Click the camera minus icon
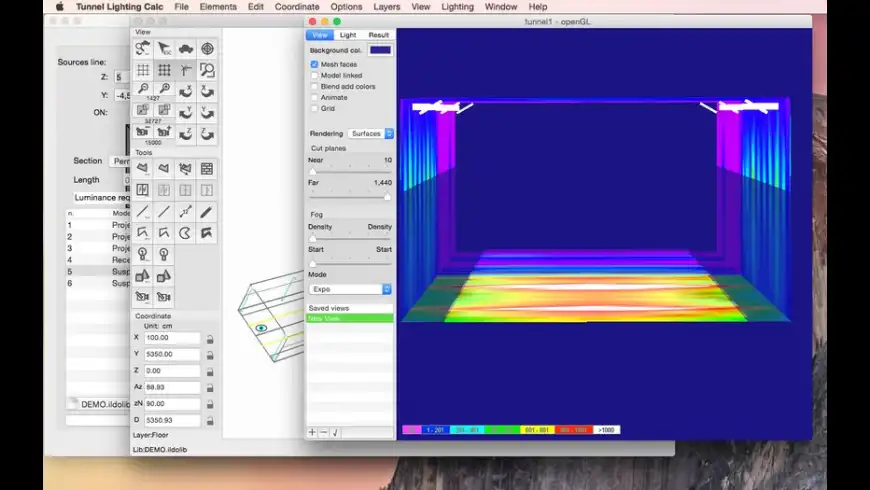870x490 pixels. pyautogui.click(x=143, y=132)
